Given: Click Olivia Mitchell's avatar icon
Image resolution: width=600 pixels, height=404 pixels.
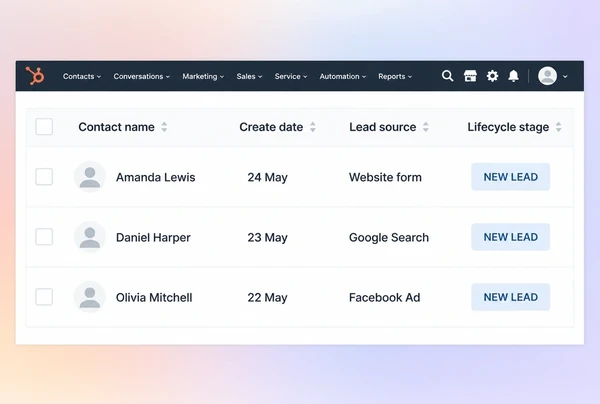Looking at the screenshot, I should tap(90, 297).
